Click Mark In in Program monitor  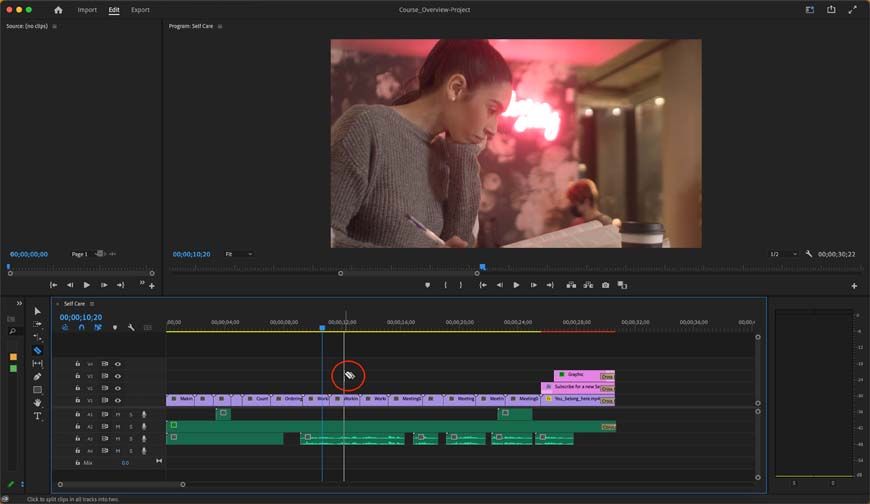tap(445, 285)
